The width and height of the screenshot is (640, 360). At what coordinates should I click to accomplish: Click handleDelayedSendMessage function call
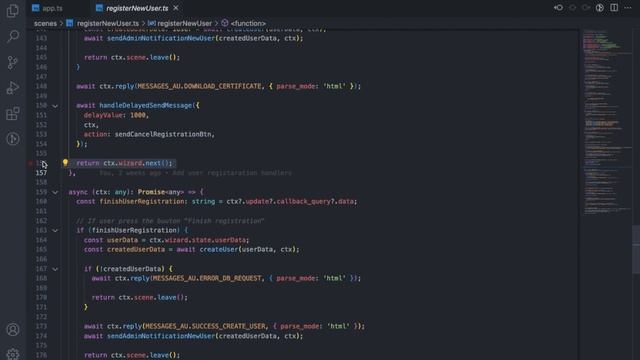coord(146,105)
